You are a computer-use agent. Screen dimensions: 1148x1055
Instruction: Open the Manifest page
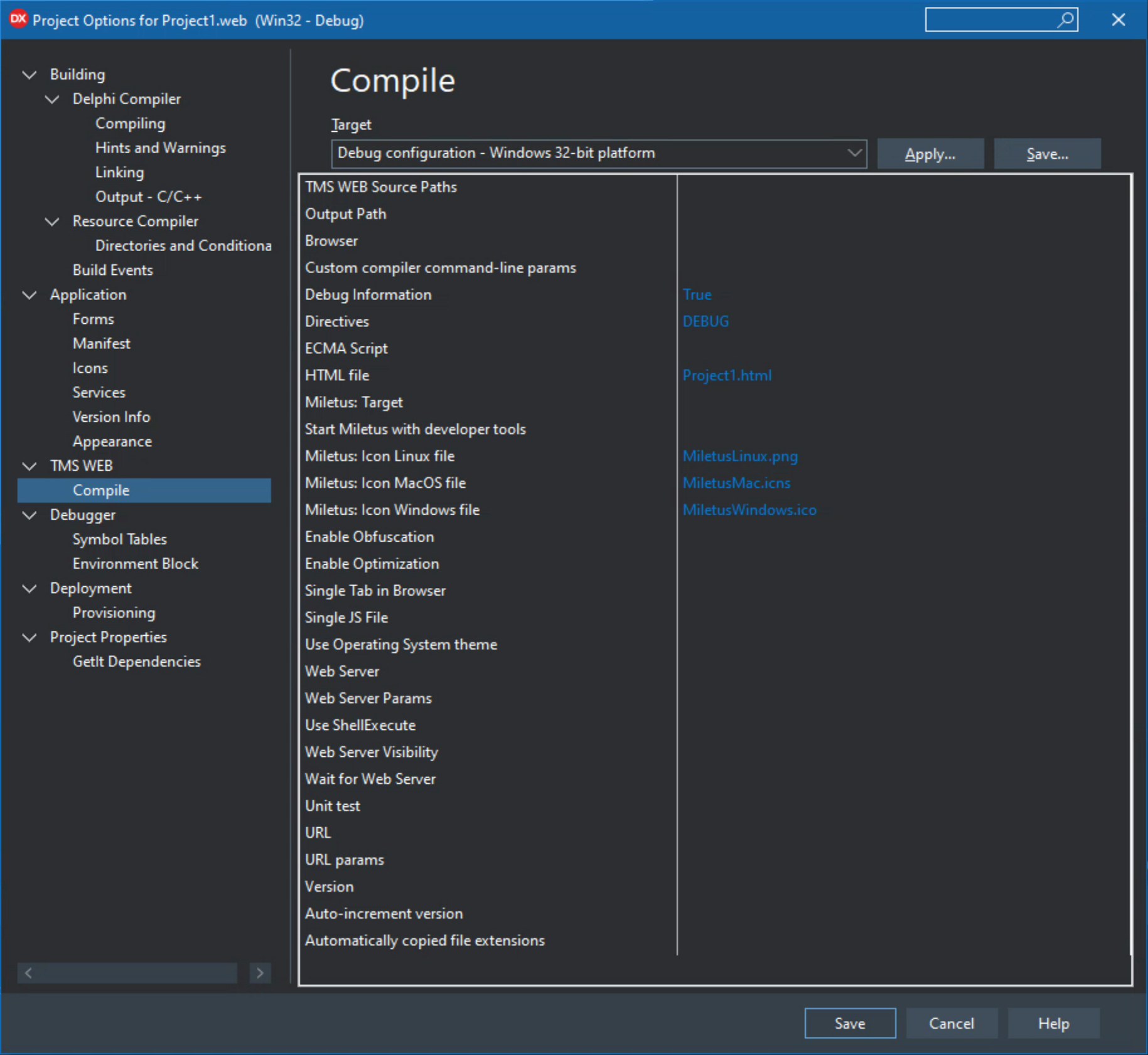(102, 344)
